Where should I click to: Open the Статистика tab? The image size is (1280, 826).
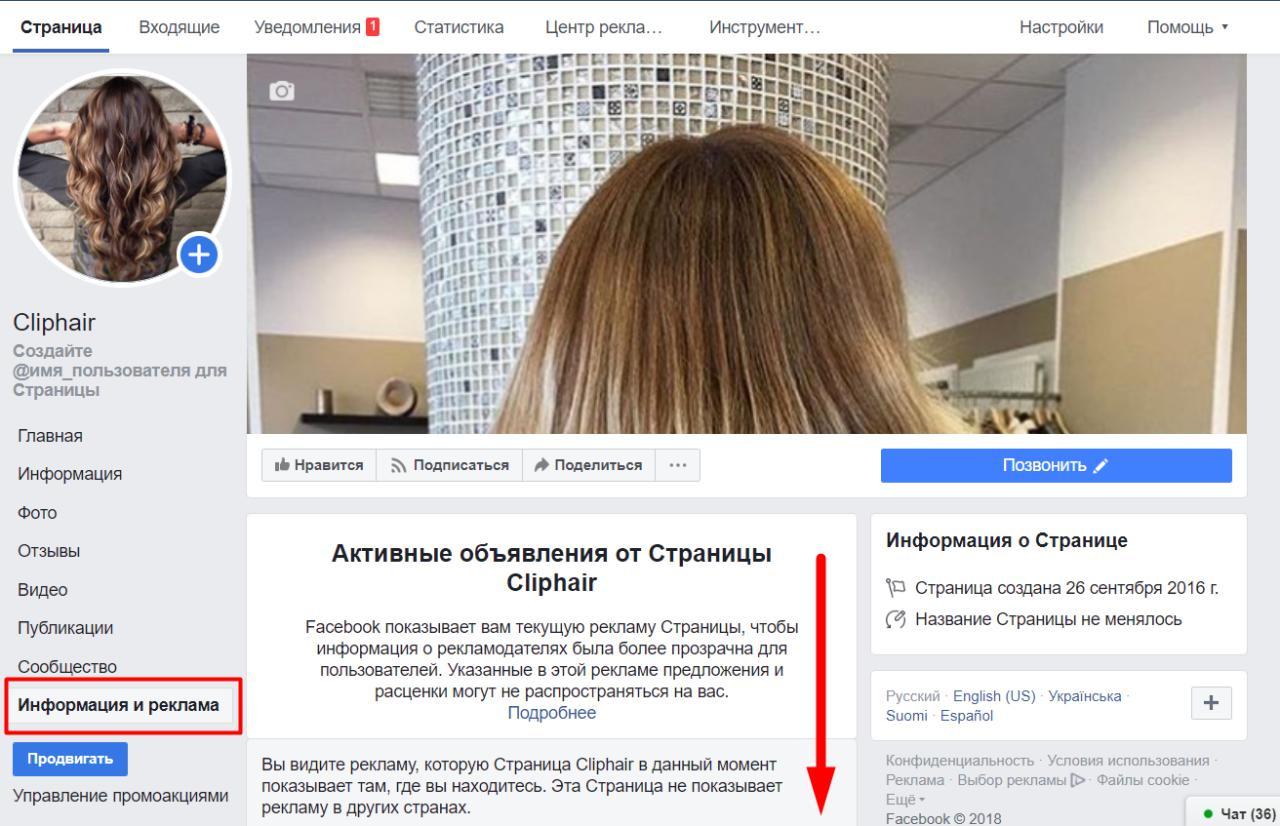coord(459,27)
